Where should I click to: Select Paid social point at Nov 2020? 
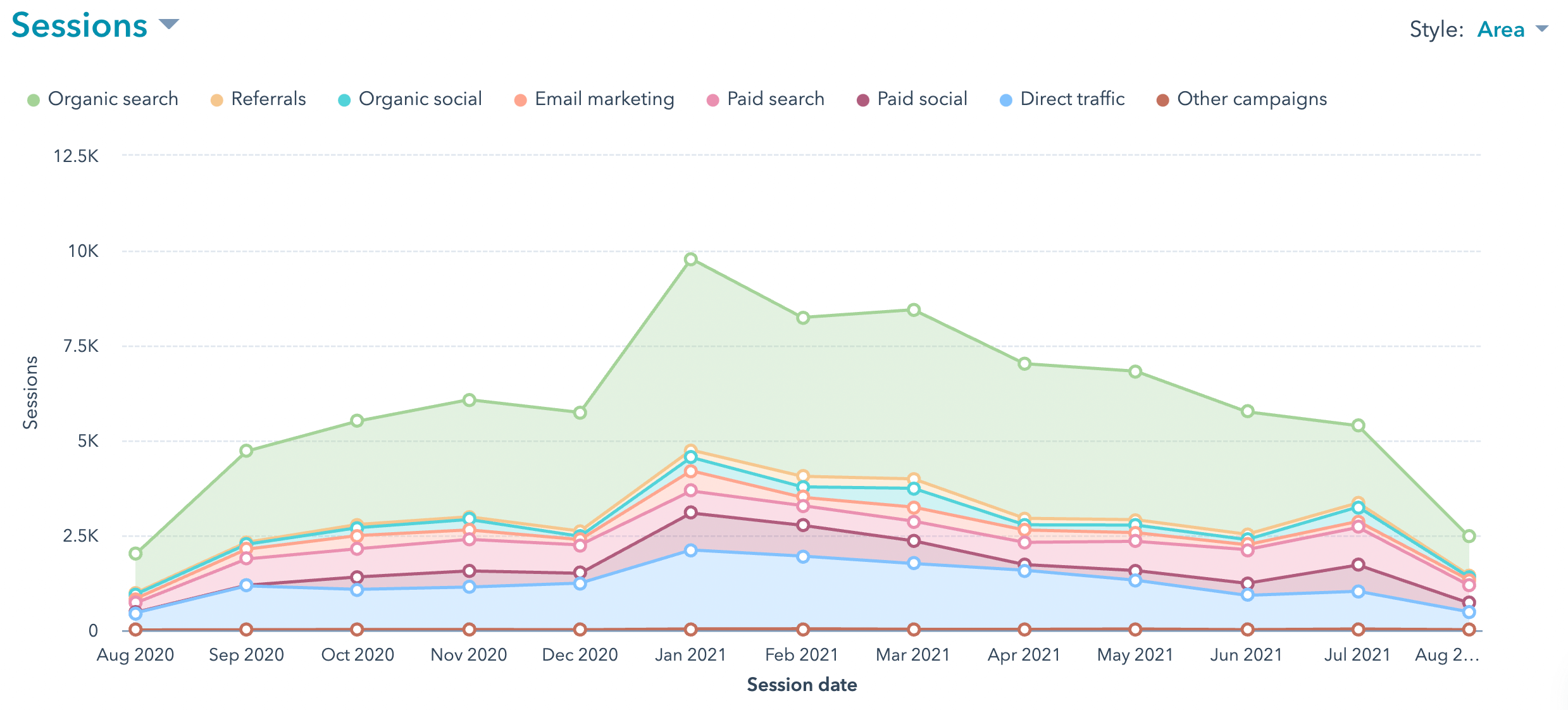pyautogui.click(x=469, y=571)
